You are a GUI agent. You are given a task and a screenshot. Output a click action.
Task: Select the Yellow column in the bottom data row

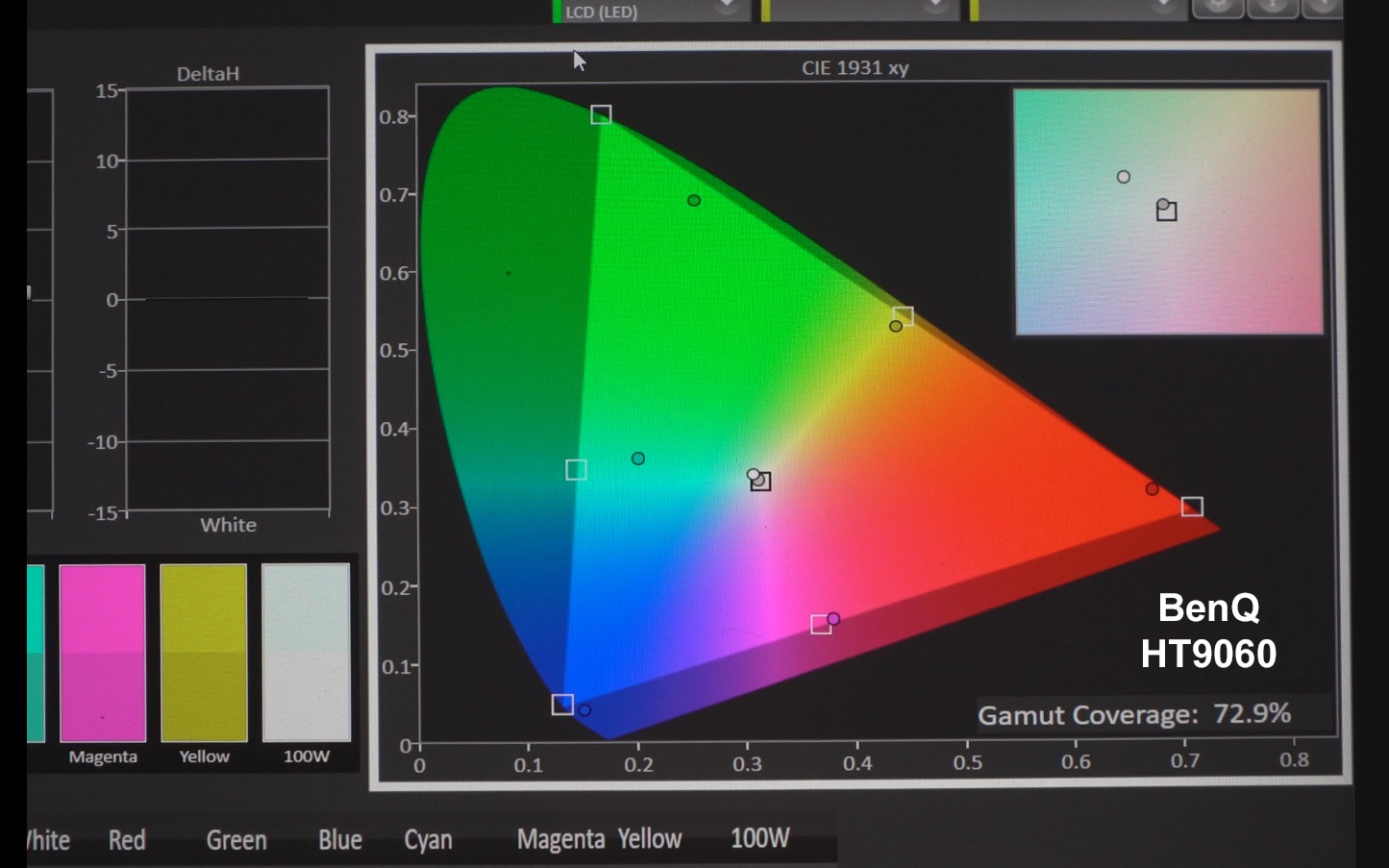coord(650,839)
